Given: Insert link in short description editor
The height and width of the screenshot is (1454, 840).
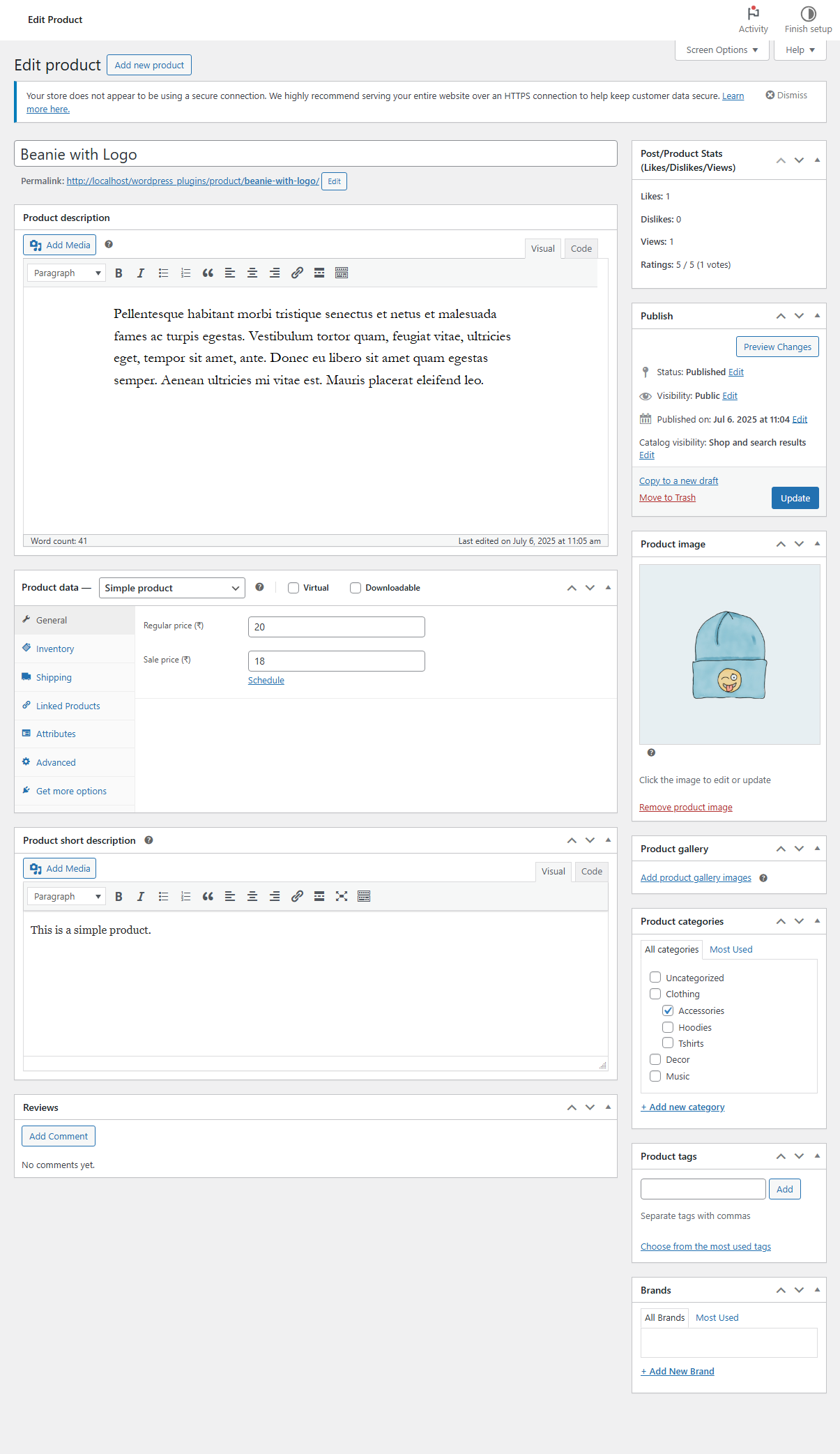Looking at the screenshot, I should [x=297, y=896].
